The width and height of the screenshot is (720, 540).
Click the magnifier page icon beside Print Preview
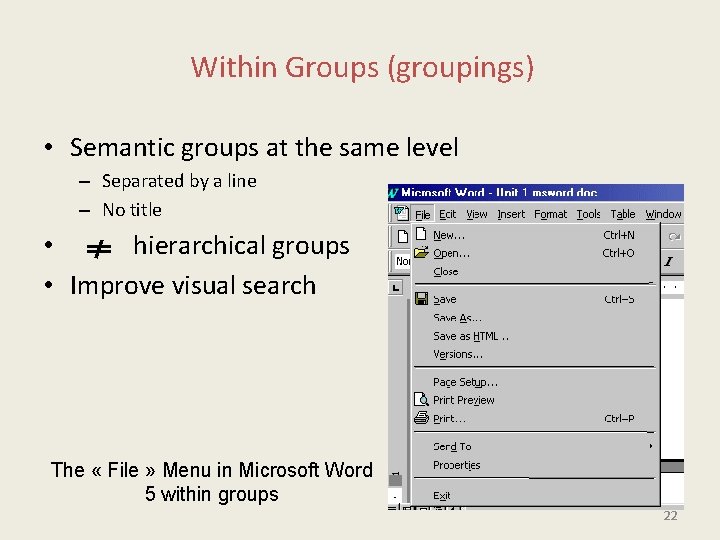[x=421, y=399]
